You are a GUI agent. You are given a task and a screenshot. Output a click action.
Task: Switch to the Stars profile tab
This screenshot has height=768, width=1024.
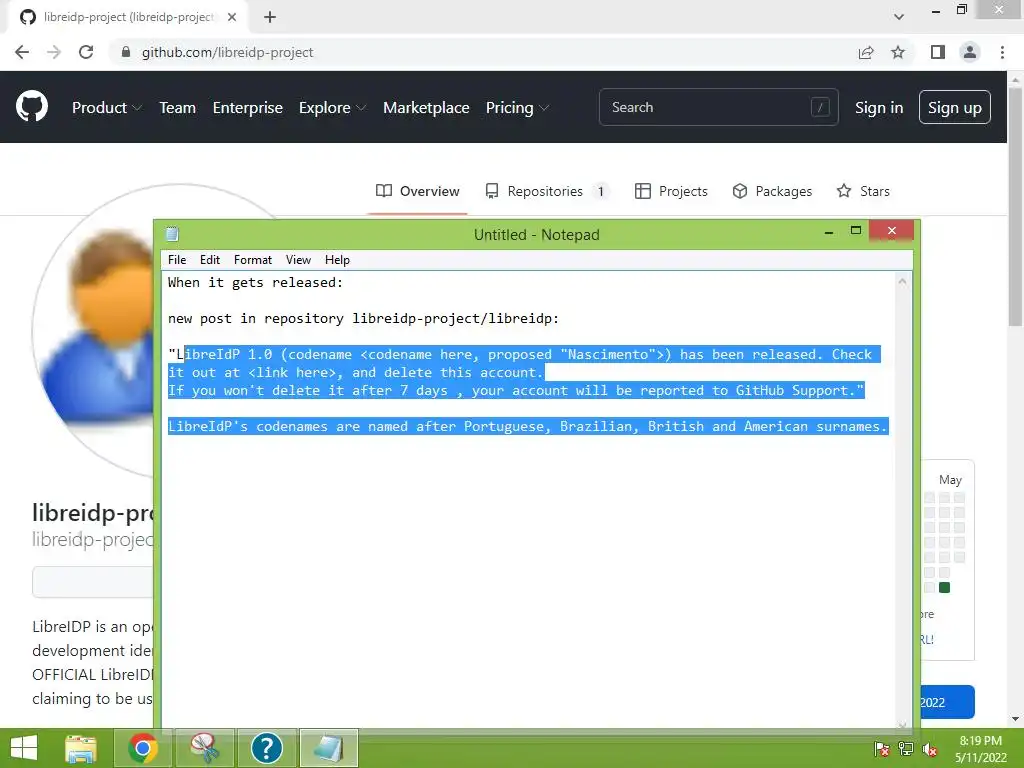coord(863,191)
